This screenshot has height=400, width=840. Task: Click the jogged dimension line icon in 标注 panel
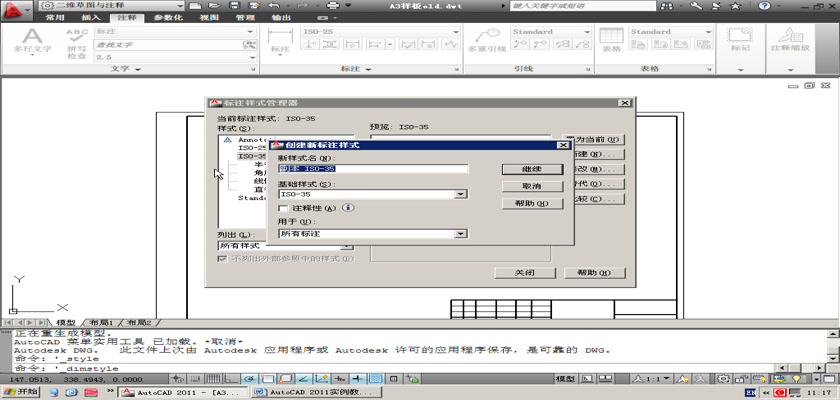point(453,44)
